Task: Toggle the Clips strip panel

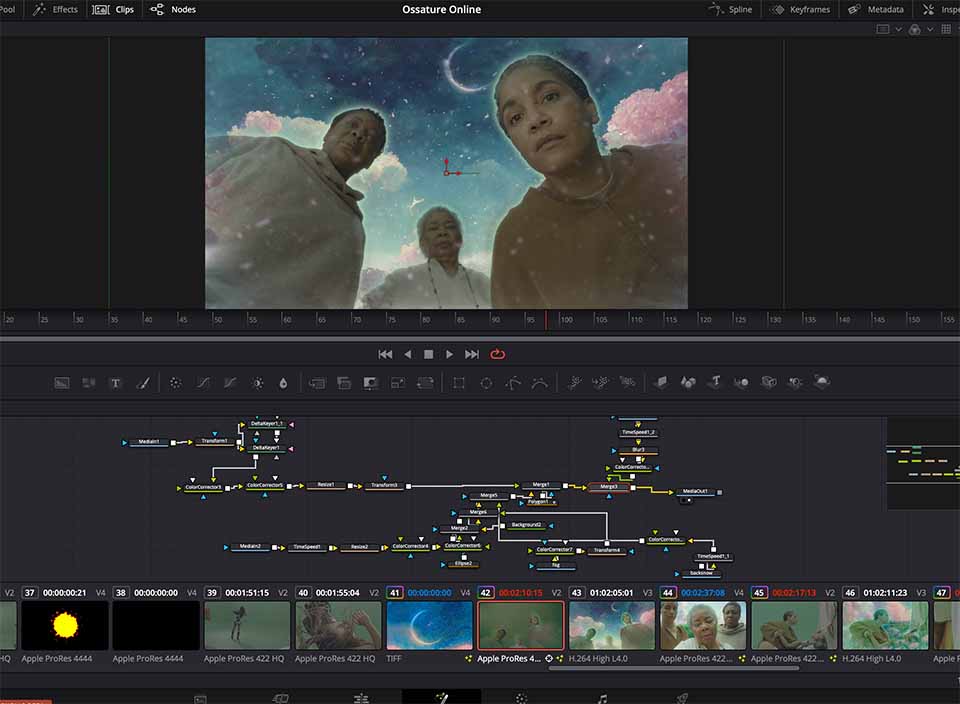Action: tap(113, 9)
